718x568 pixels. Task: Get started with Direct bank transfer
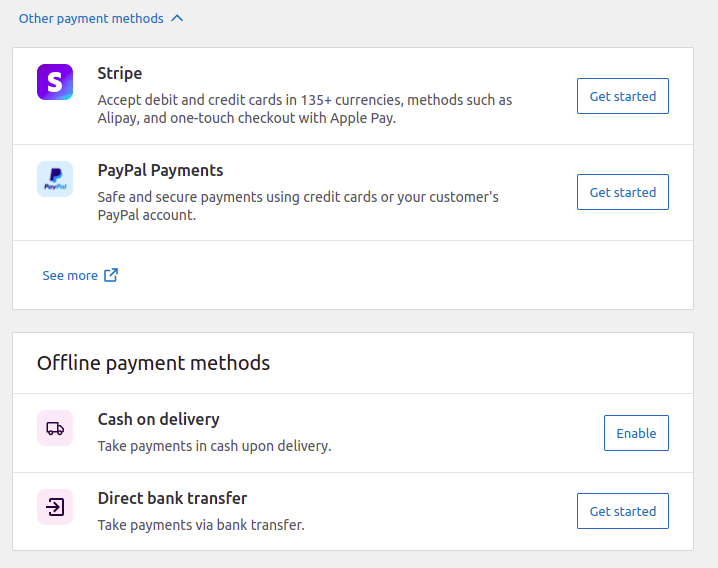pos(623,511)
